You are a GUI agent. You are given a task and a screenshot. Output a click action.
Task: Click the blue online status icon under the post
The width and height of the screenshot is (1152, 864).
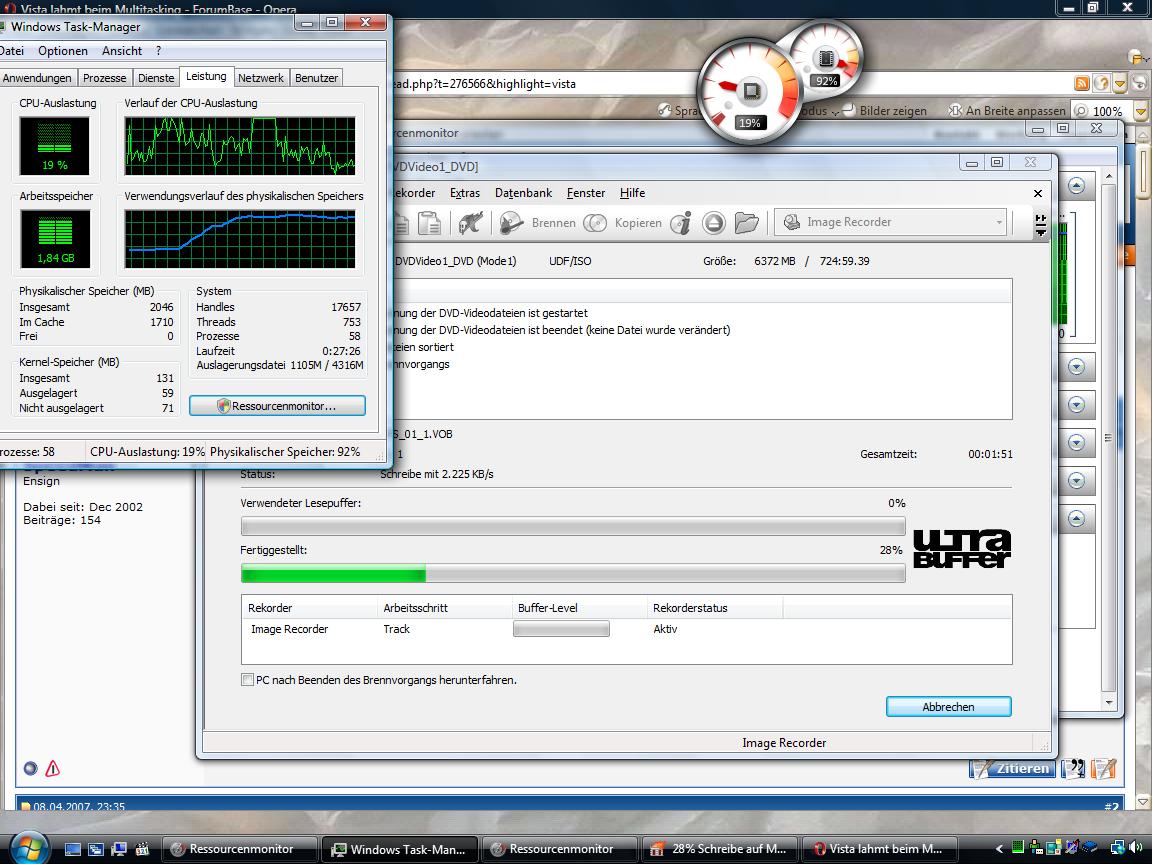(30, 768)
